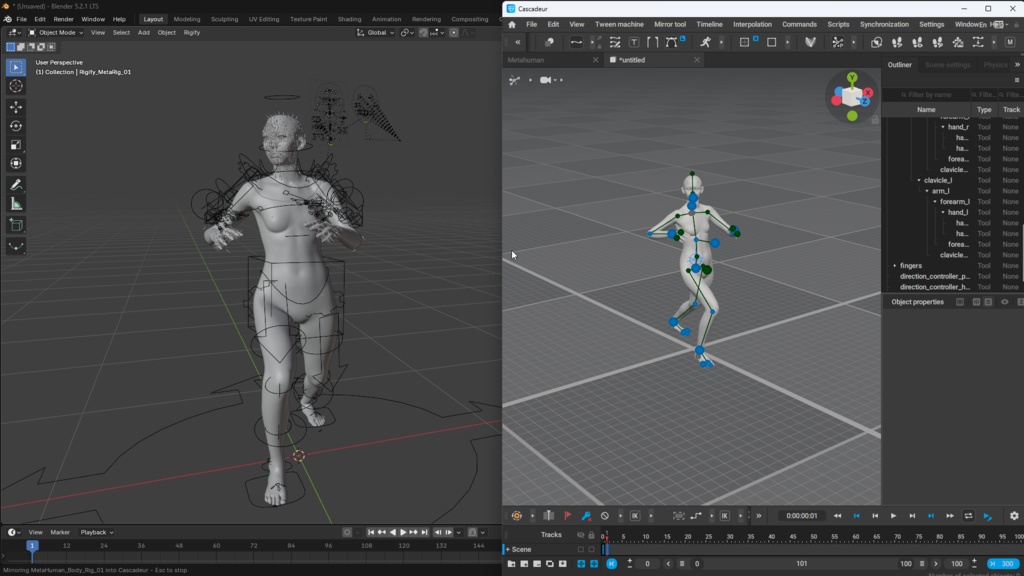Click the text T icon in Cascadeur toolbar
This screenshot has width=1024, height=576.
(x=633, y=42)
